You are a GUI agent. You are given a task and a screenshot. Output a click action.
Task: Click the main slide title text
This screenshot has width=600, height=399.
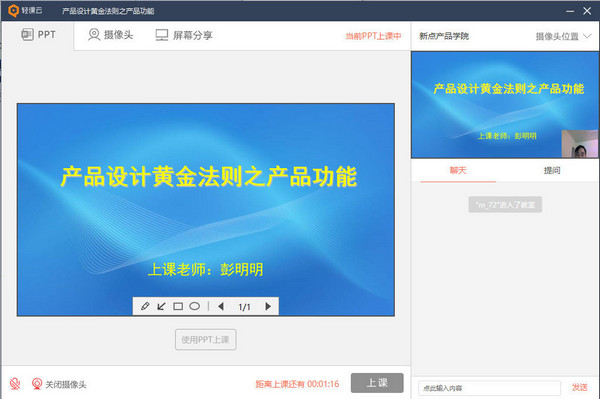(x=209, y=177)
